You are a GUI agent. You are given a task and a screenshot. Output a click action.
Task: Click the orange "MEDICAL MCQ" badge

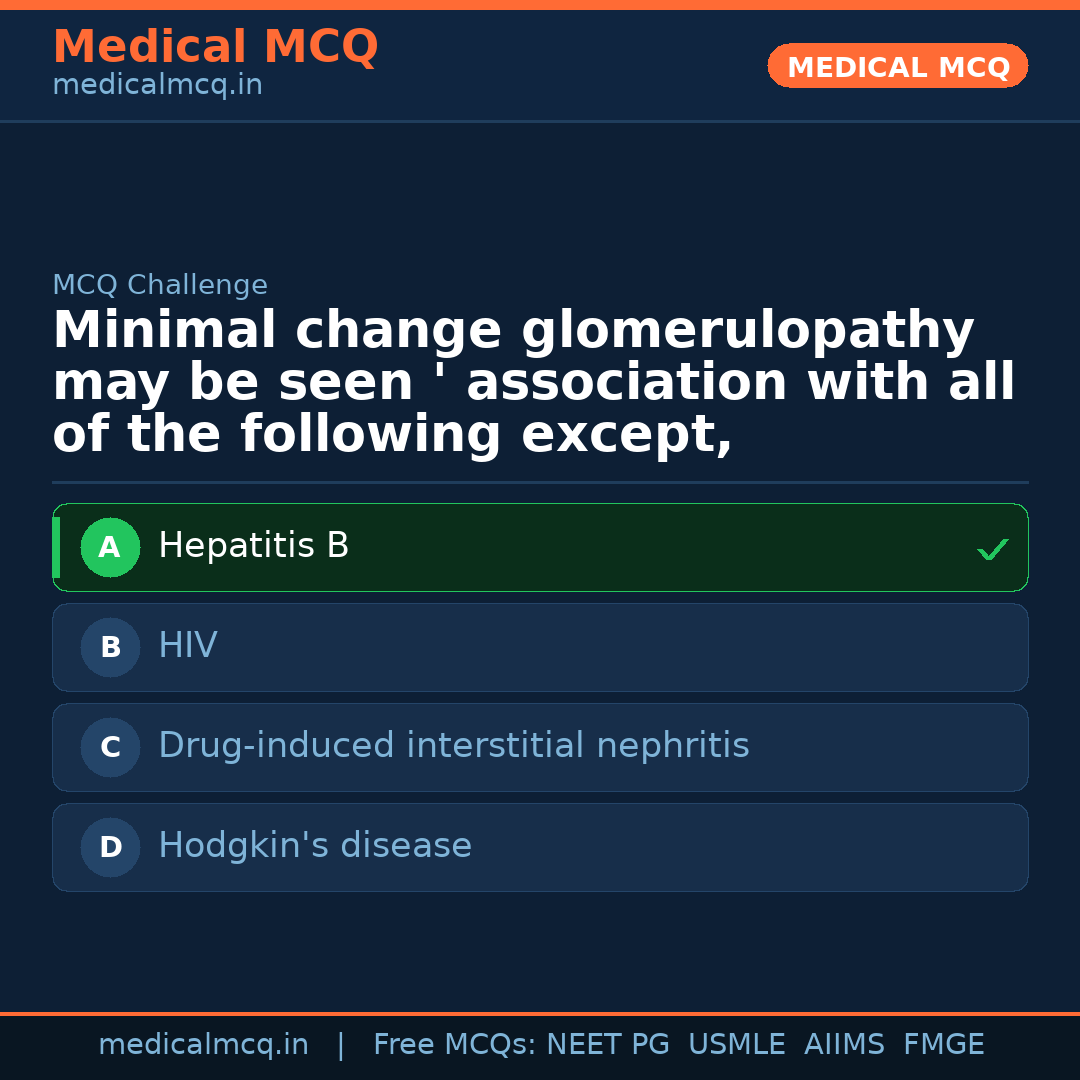coord(898,67)
